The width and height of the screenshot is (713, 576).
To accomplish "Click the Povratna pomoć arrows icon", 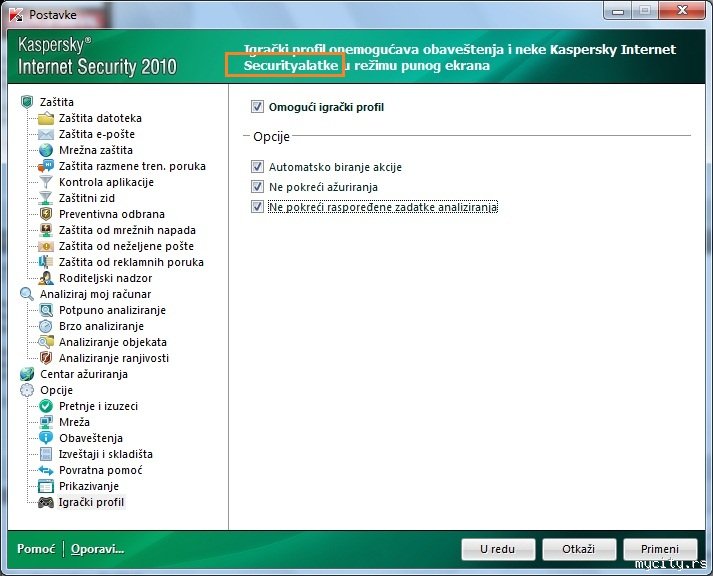I will 46,470.
